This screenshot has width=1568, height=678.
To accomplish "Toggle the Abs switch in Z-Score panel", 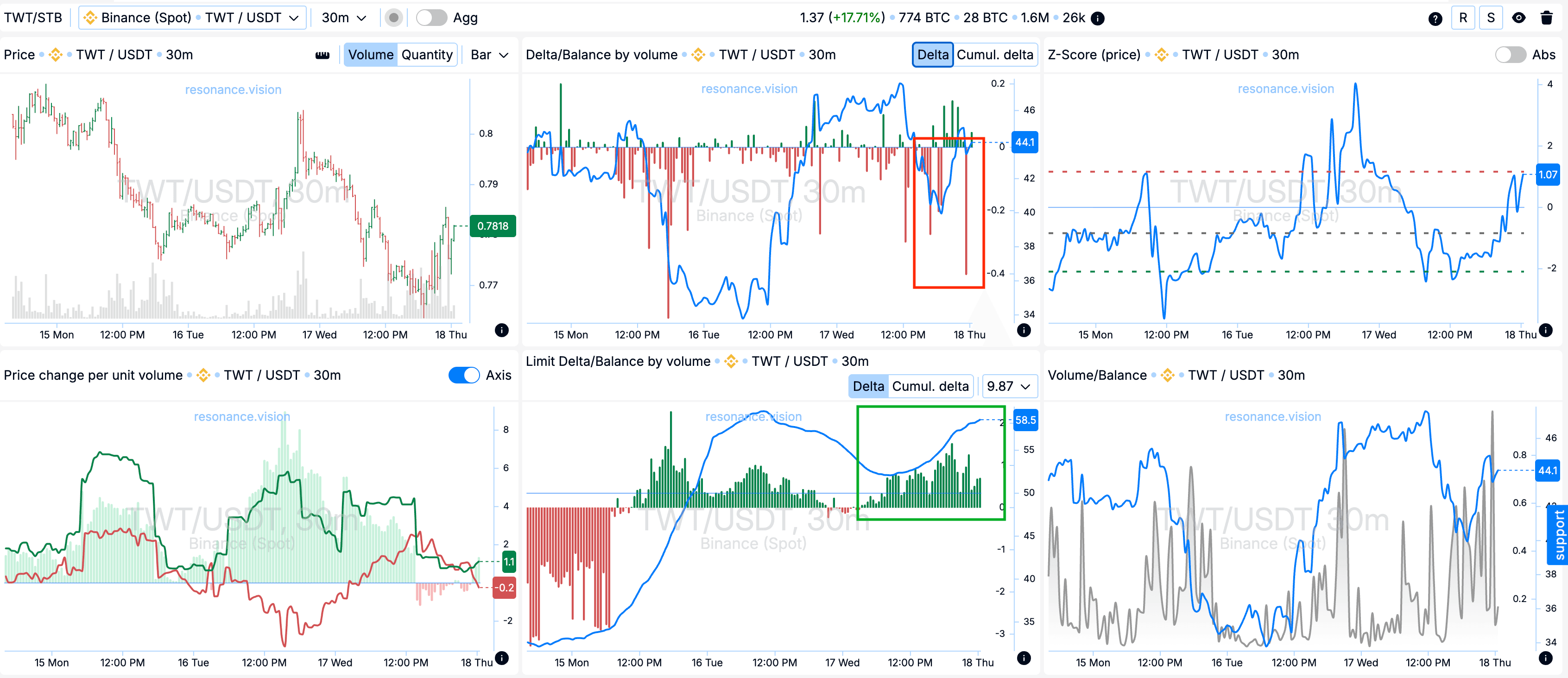I will click(x=1510, y=55).
